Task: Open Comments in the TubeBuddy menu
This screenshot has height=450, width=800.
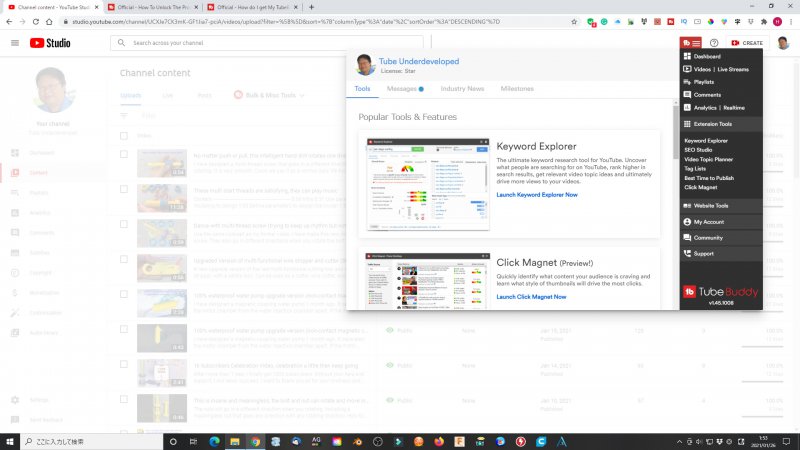Action: click(707, 95)
